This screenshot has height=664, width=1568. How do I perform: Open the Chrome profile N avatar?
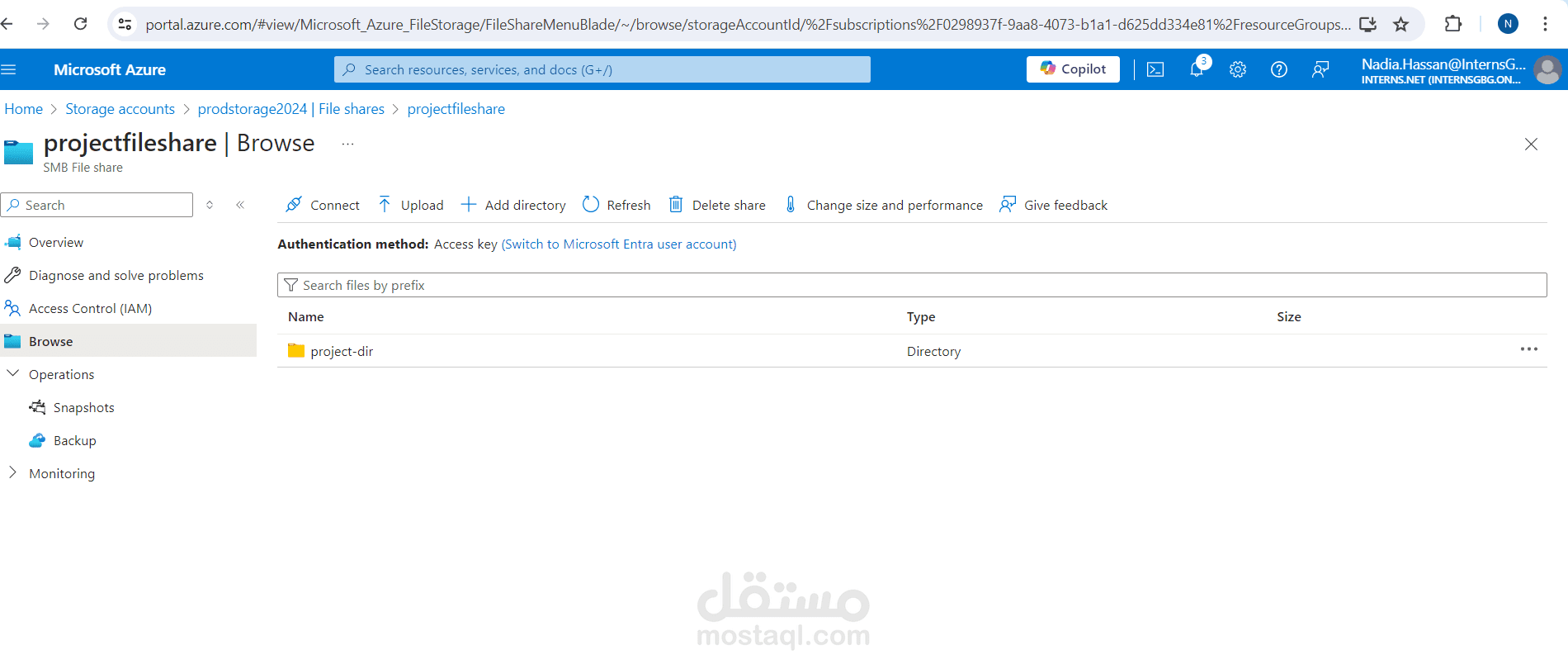coord(1508,24)
